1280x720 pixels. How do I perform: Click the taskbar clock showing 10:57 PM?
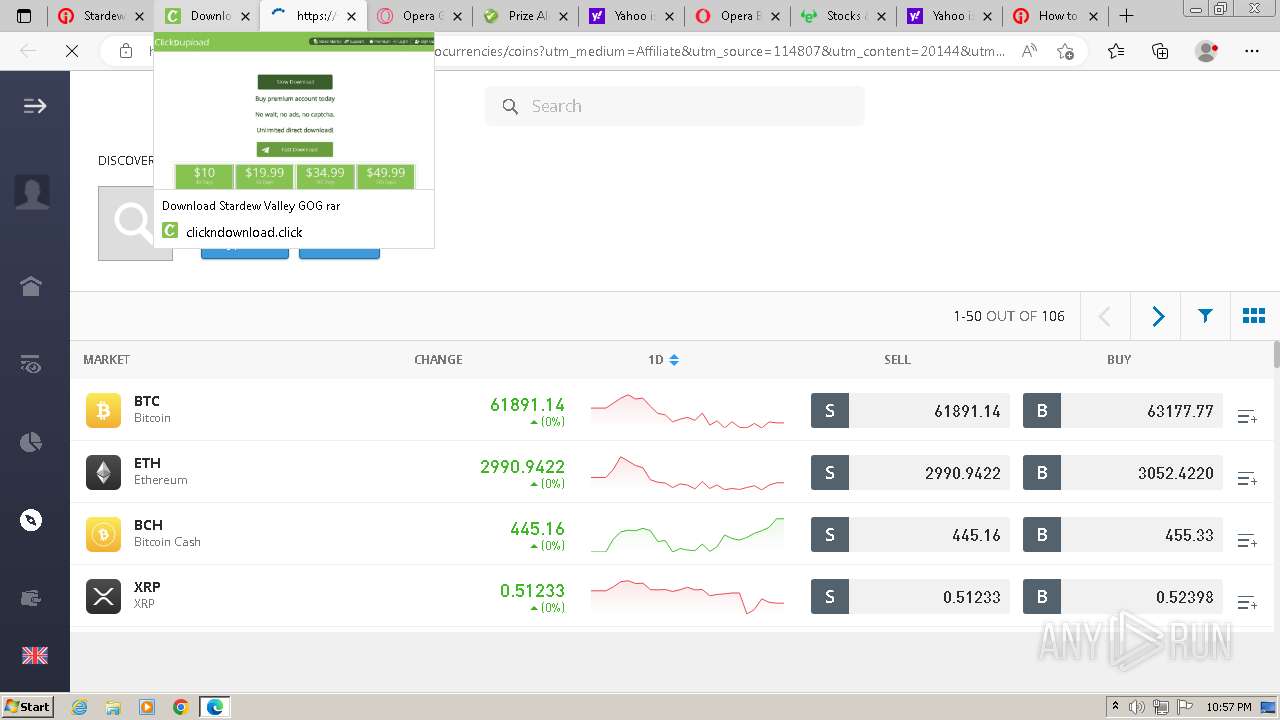click(x=1229, y=707)
